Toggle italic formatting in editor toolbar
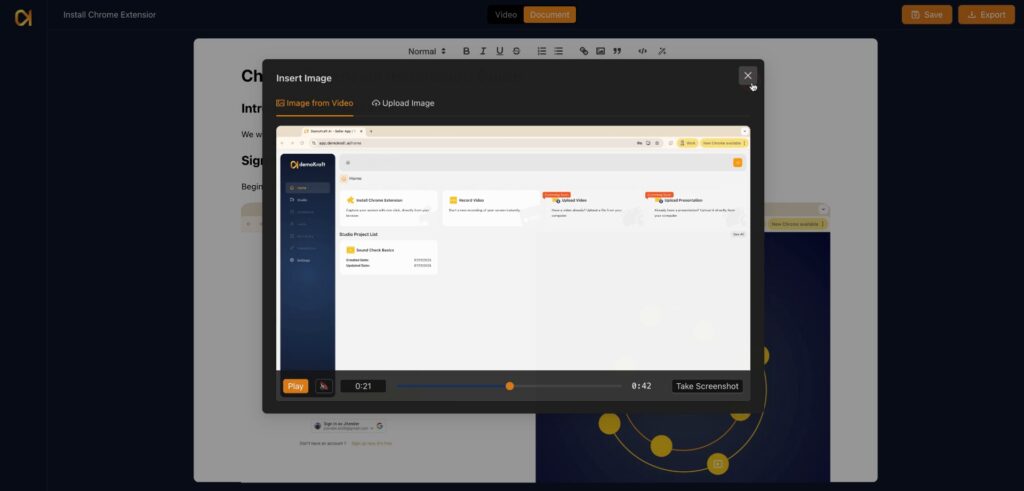The width and height of the screenshot is (1024, 491). pyautogui.click(x=483, y=51)
